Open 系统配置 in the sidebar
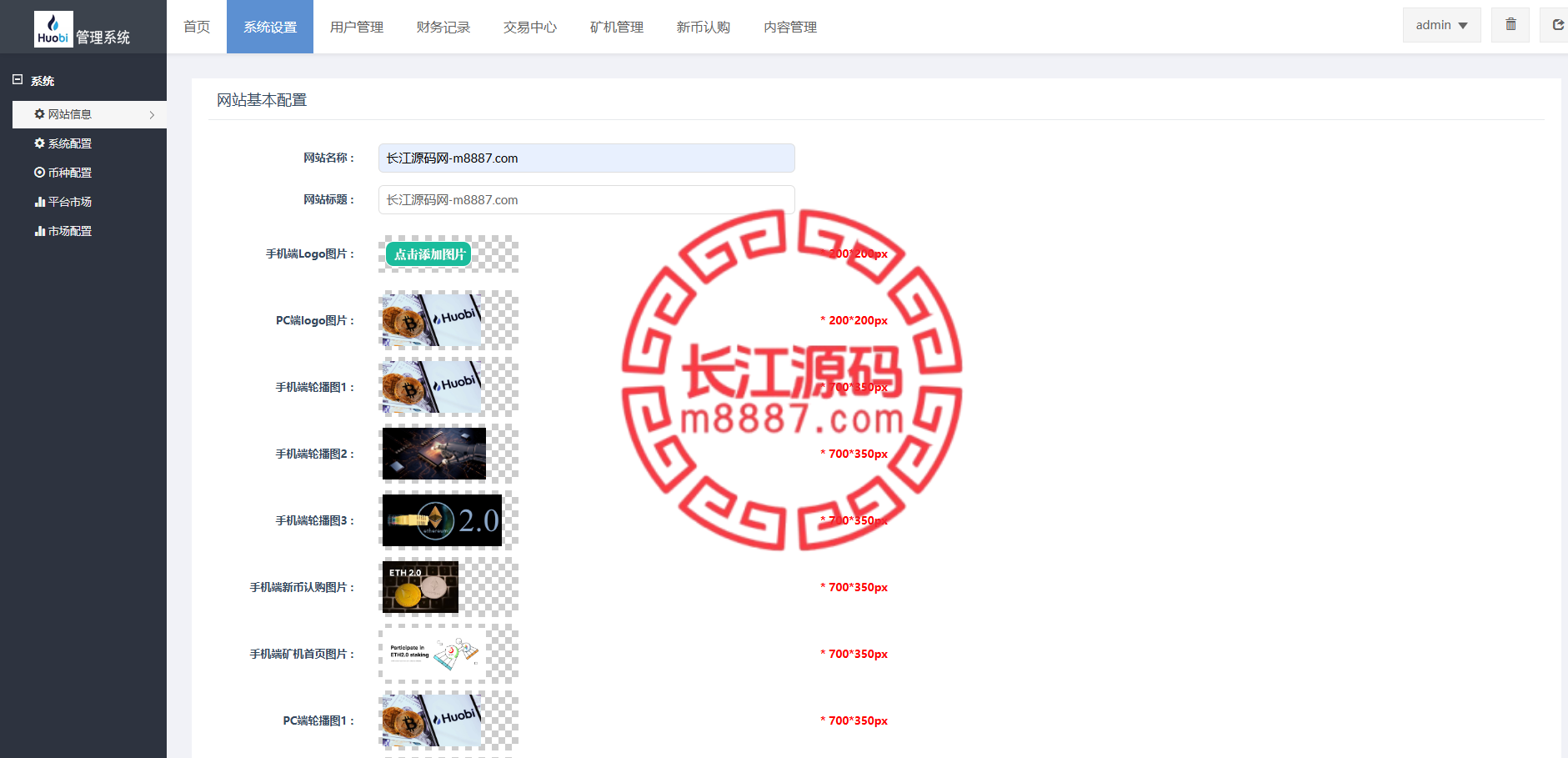The height and width of the screenshot is (758, 1568). (89, 143)
